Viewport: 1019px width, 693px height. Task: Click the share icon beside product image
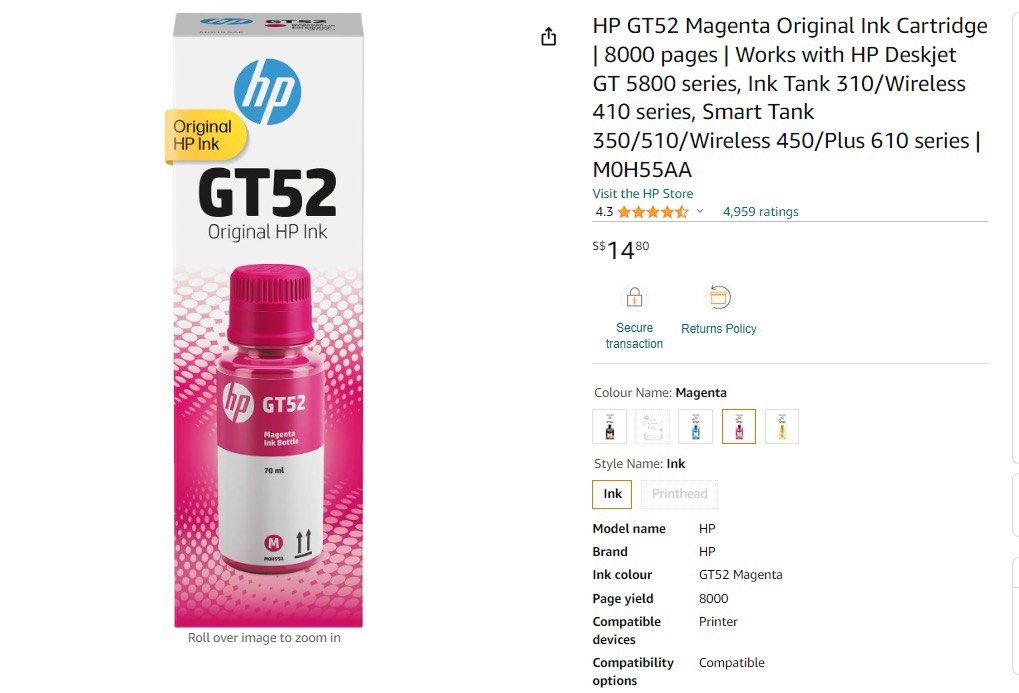(548, 37)
